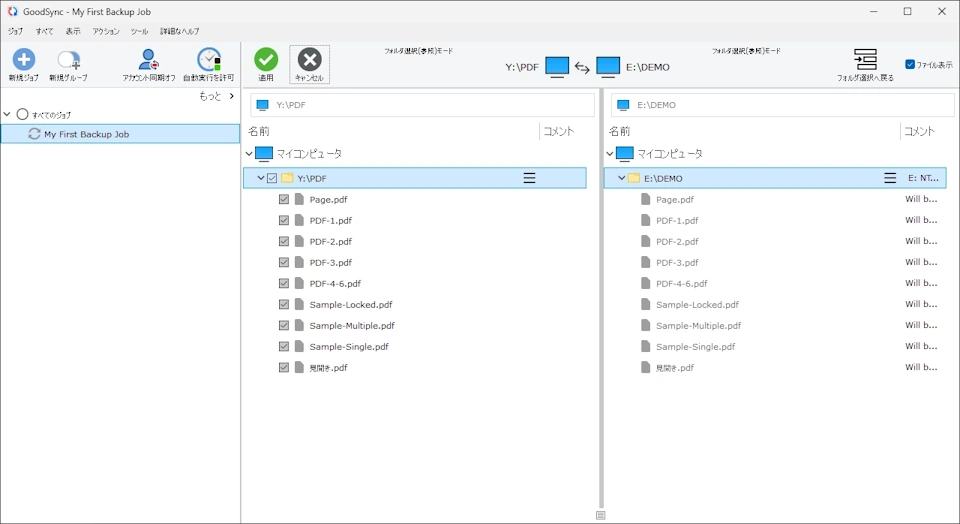This screenshot has height=524, width=960.
Task: Click the left Y:\PDF path field
Action: pos(422,105)
